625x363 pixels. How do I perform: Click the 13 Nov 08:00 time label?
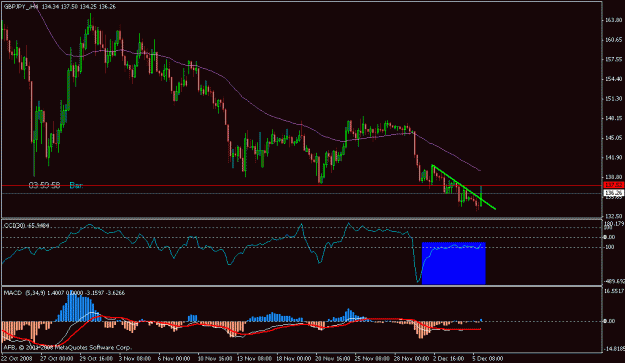point(254,358)
